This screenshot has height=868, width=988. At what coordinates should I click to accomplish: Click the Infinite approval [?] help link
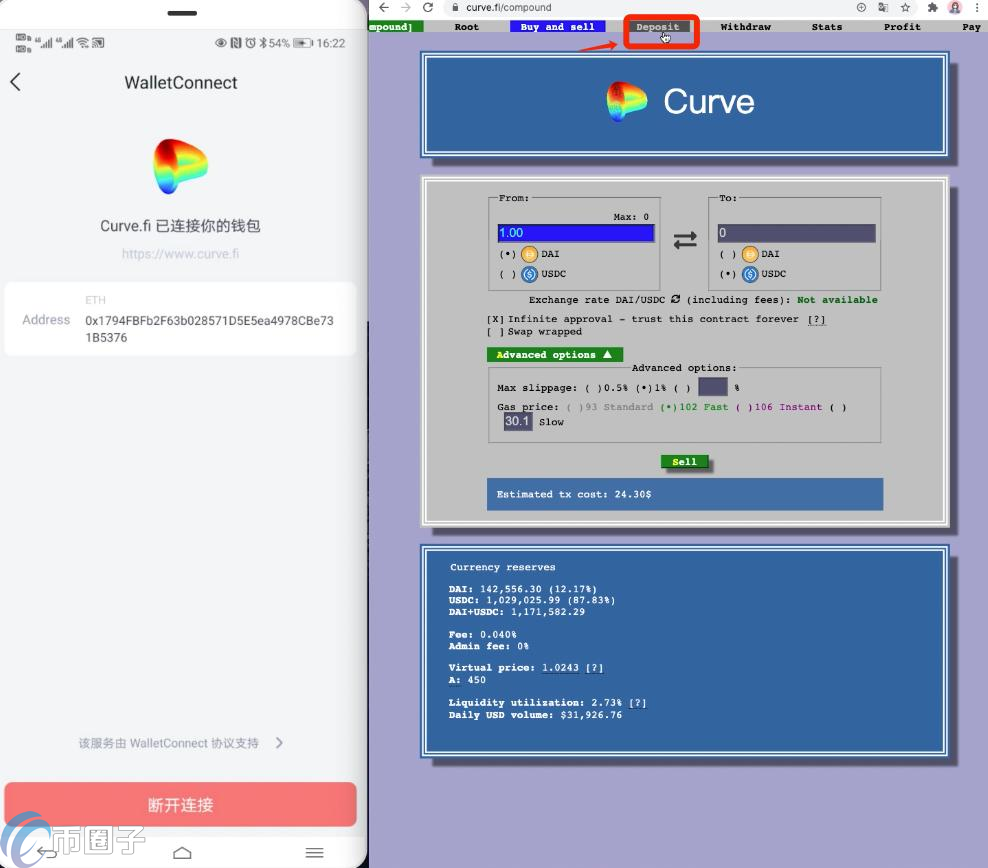816,319
